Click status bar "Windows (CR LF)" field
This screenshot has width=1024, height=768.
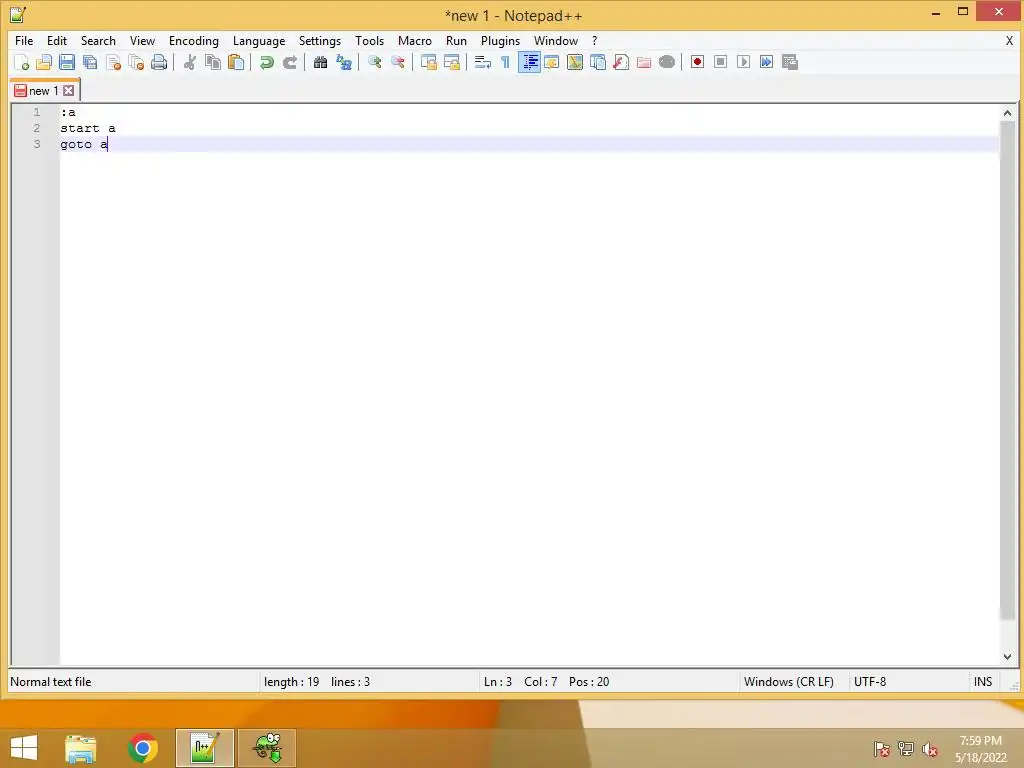tap(789, 682)
